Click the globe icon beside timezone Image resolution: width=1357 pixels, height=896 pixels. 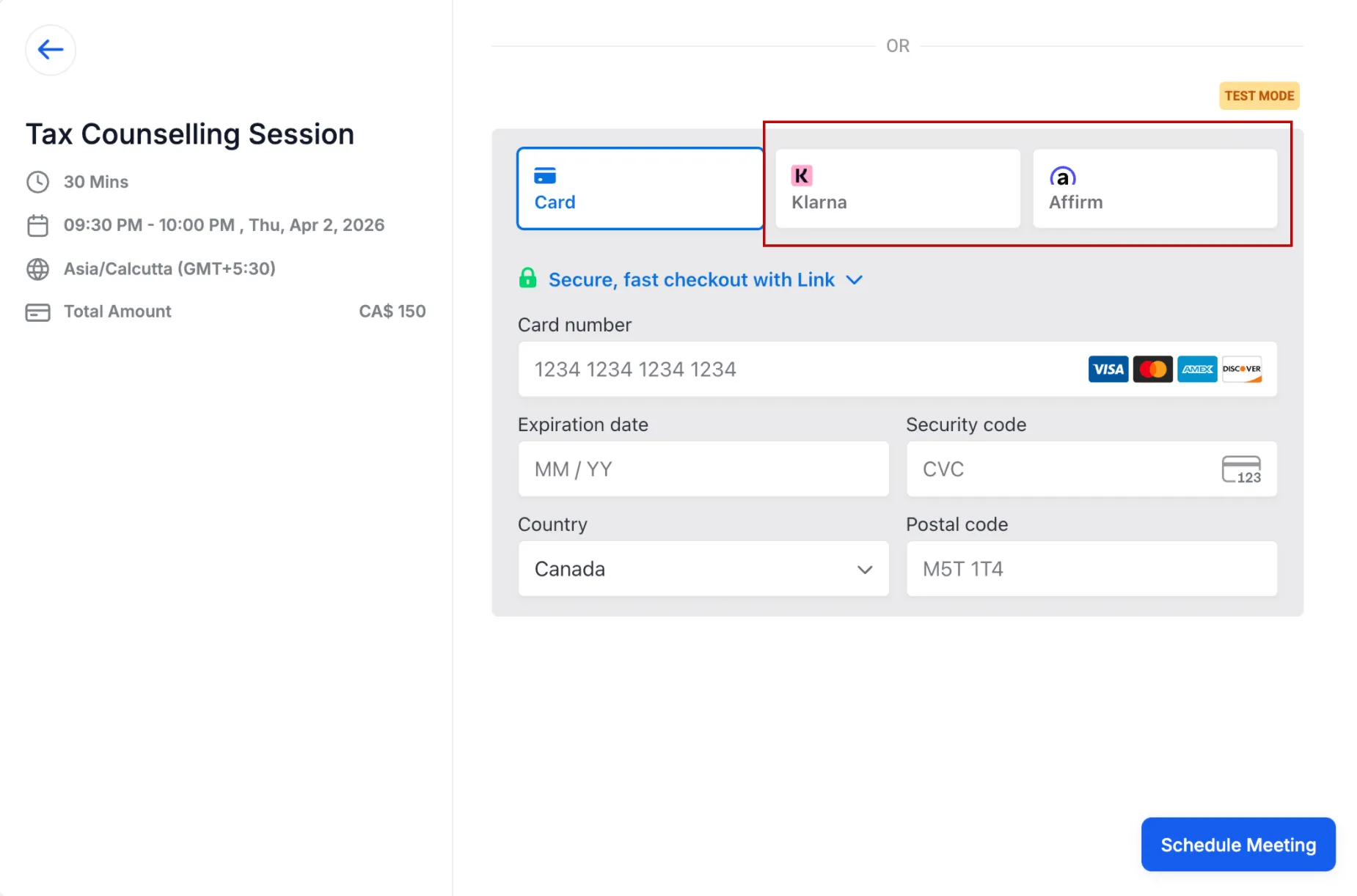(37, 269)
